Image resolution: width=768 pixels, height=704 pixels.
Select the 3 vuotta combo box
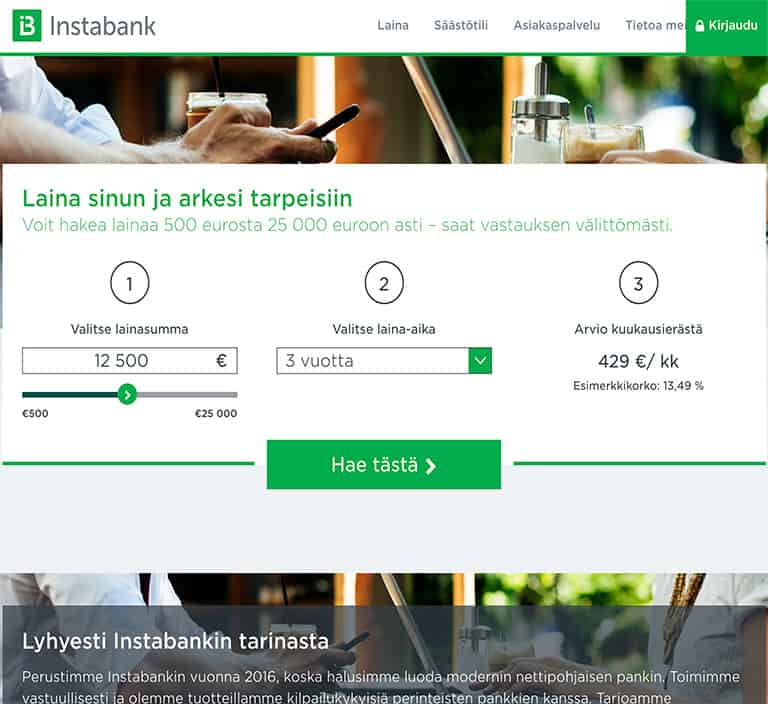(384, 361)
